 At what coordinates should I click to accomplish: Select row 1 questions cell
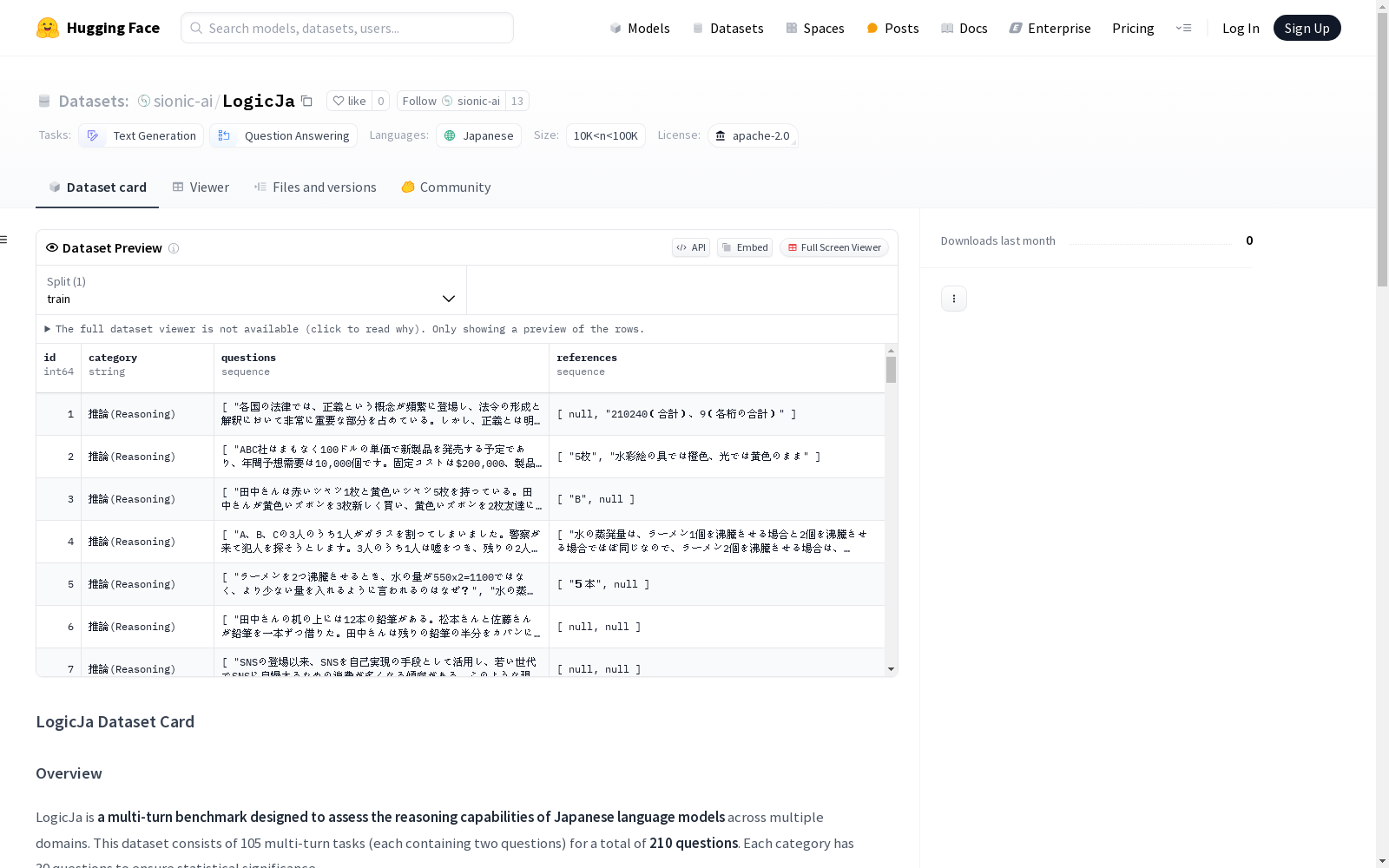[x=382, y=414]
